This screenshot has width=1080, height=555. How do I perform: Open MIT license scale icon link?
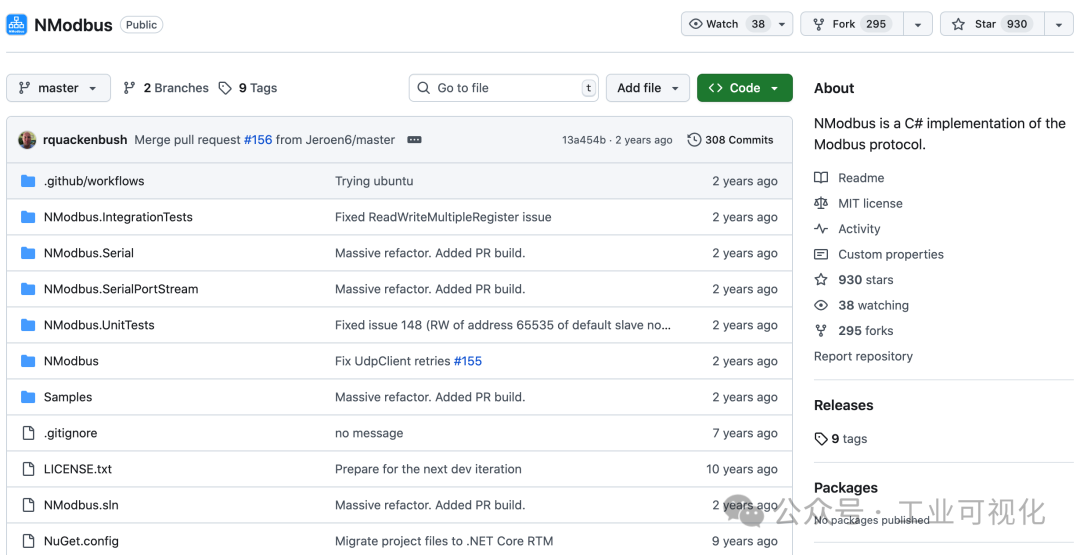tap(821, 203)
